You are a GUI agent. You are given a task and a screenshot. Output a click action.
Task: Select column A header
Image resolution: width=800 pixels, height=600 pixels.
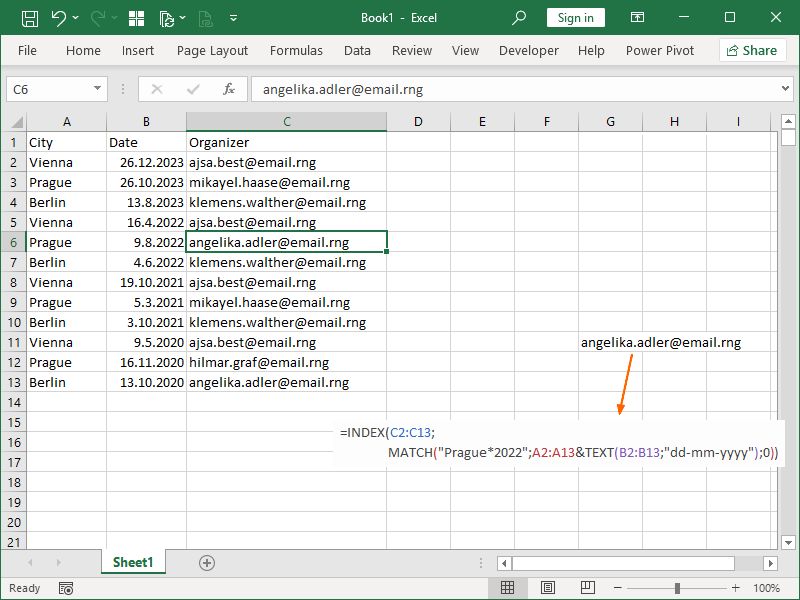(67, 122)
